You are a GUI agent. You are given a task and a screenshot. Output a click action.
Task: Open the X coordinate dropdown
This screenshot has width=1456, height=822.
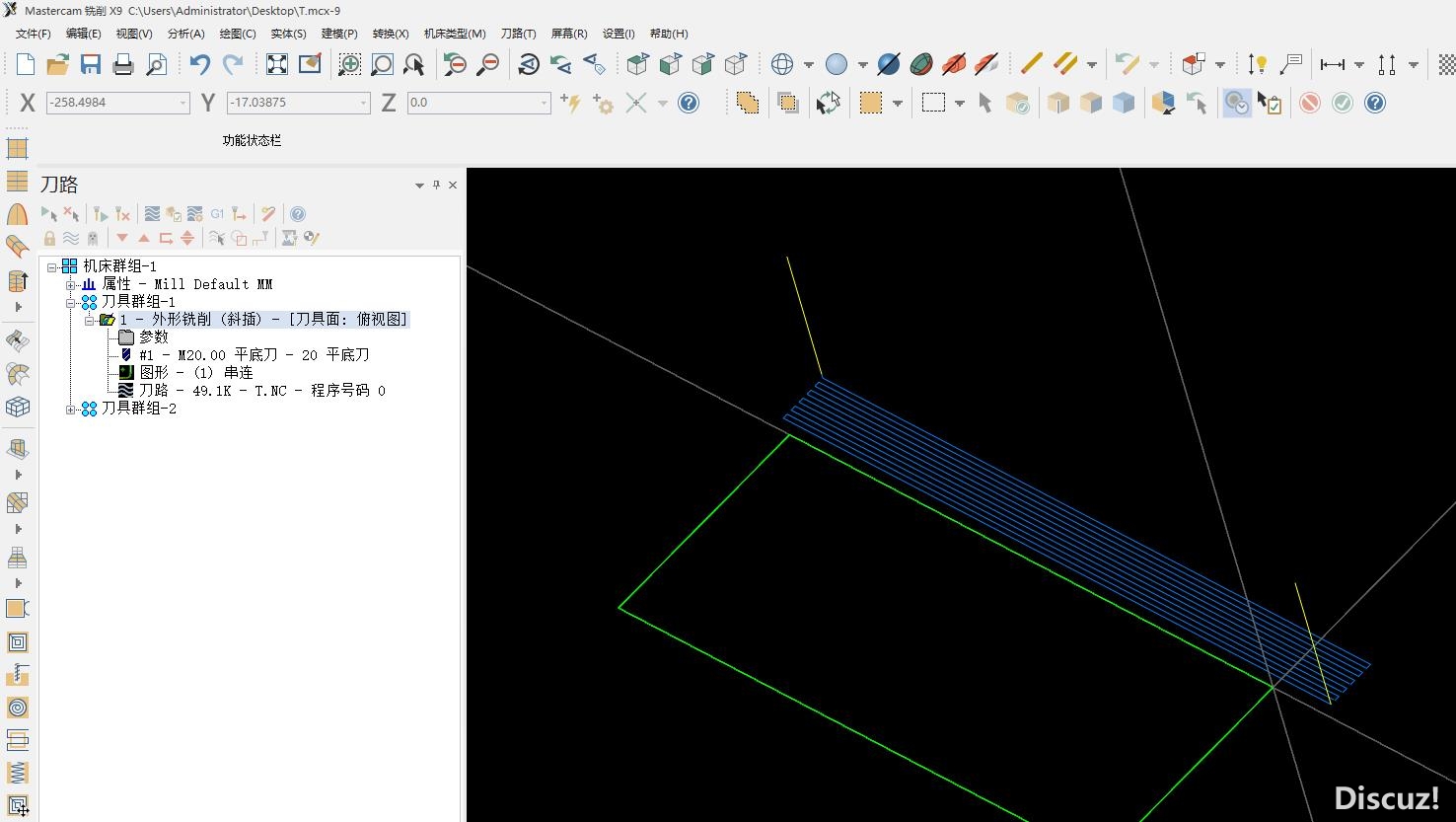[x=182, y=103]
